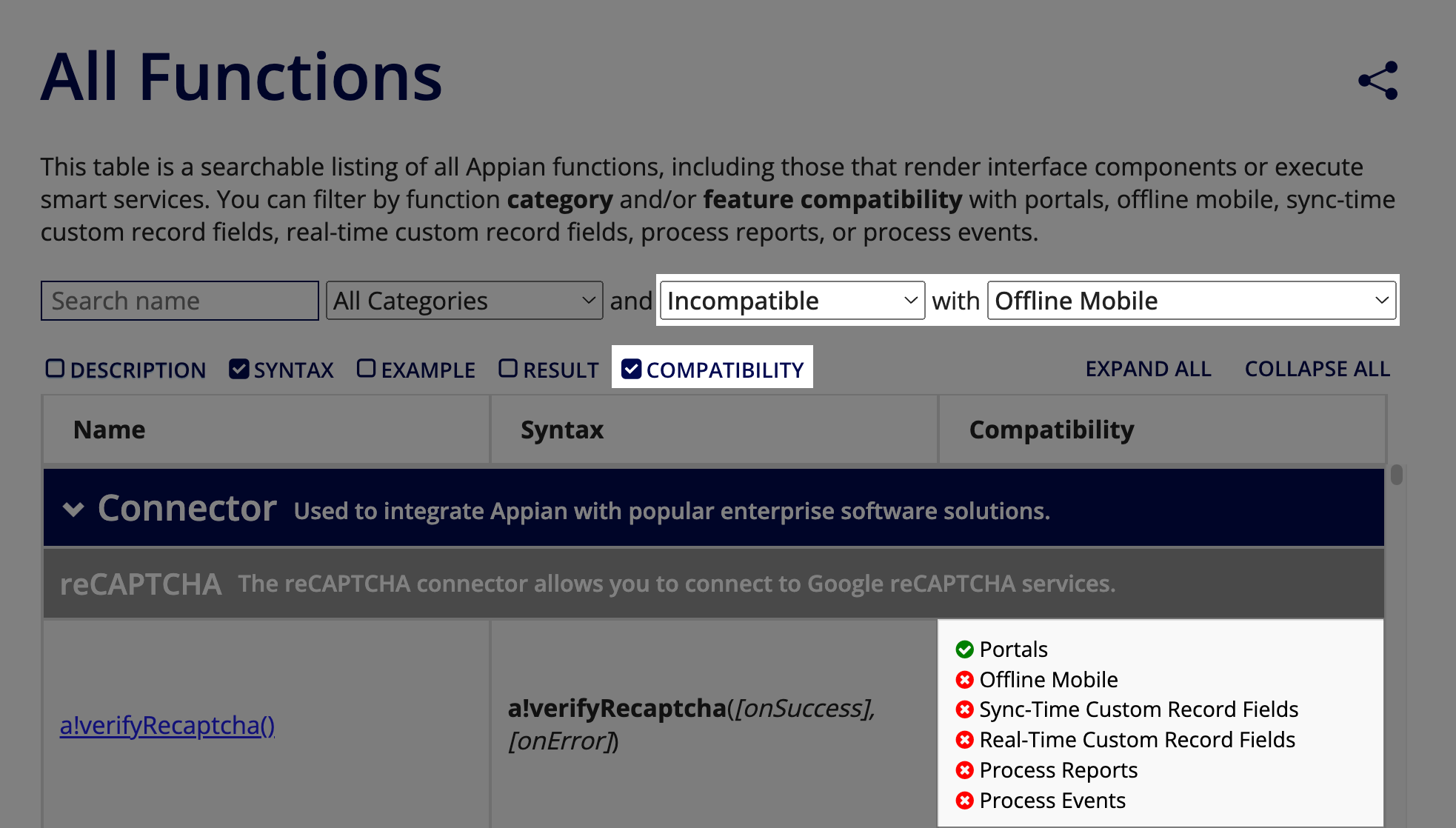Click red X icon beside Process Events
This screenshot has width=1456, height=828.
[964, 801]
